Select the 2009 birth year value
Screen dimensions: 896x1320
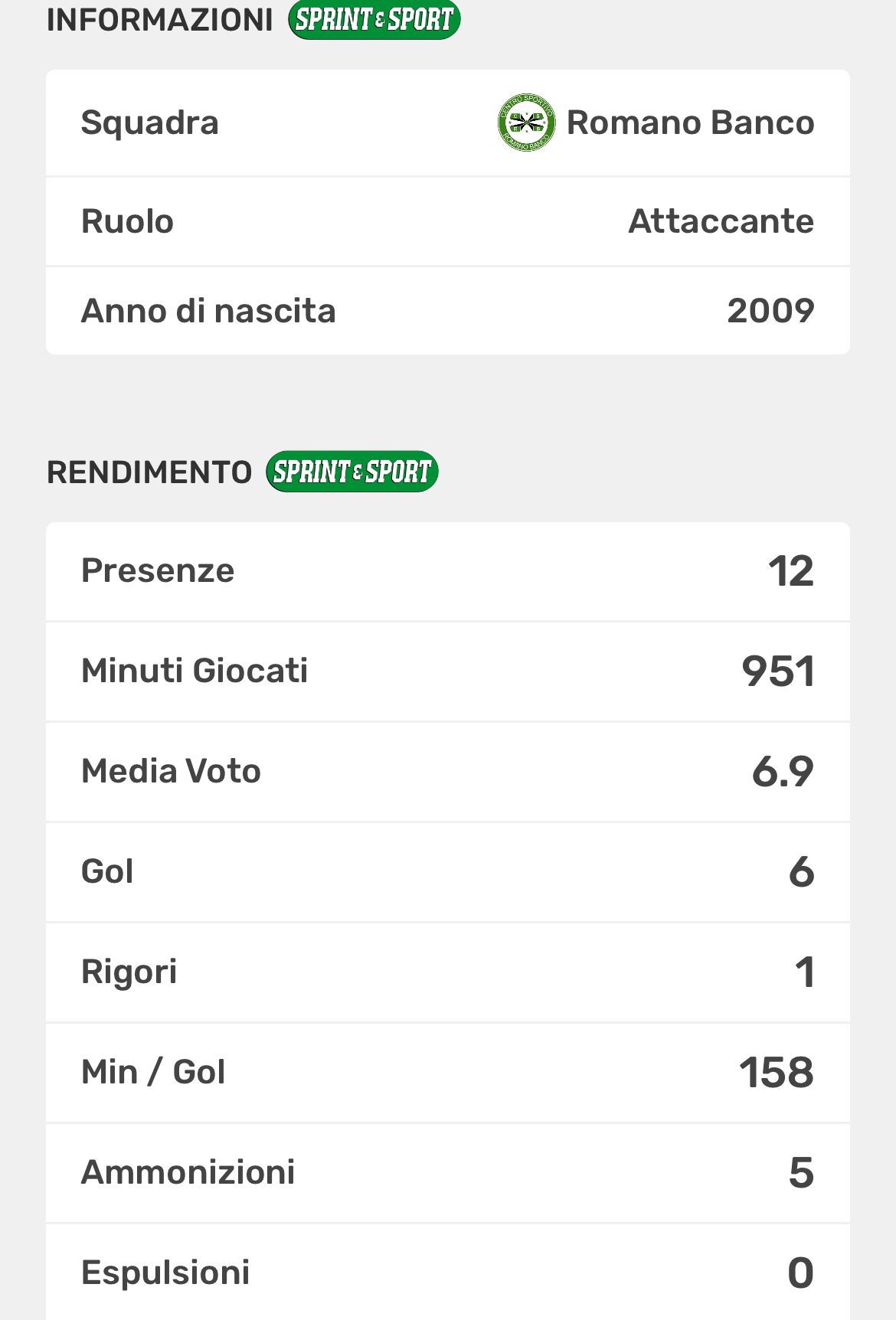770,311
